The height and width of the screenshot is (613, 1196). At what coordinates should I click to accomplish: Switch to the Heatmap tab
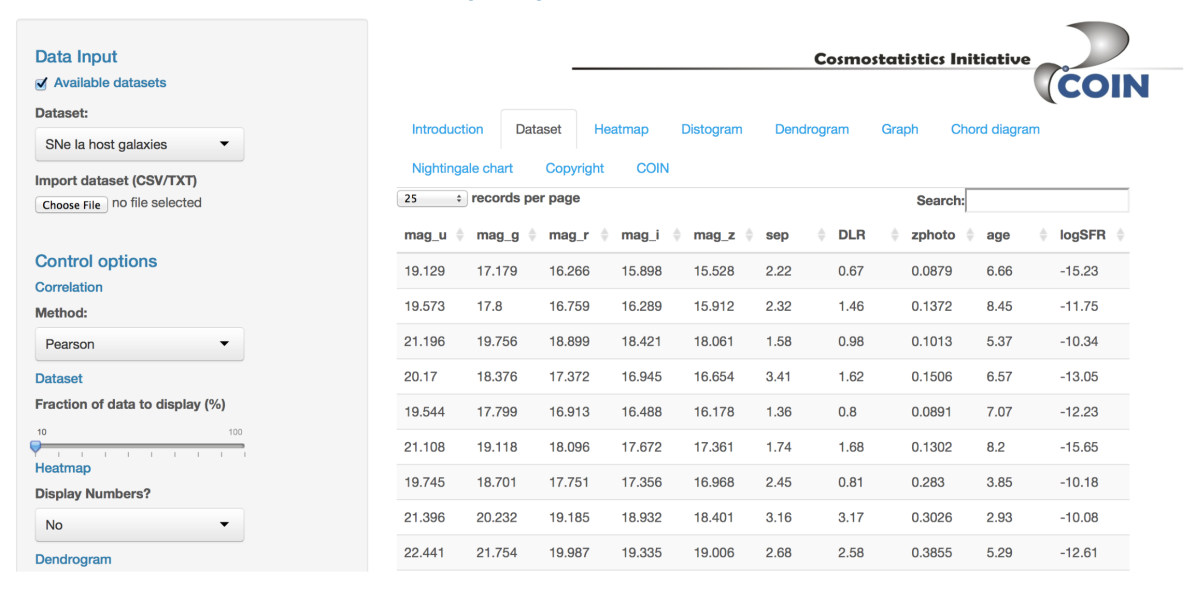coord(621,129)
